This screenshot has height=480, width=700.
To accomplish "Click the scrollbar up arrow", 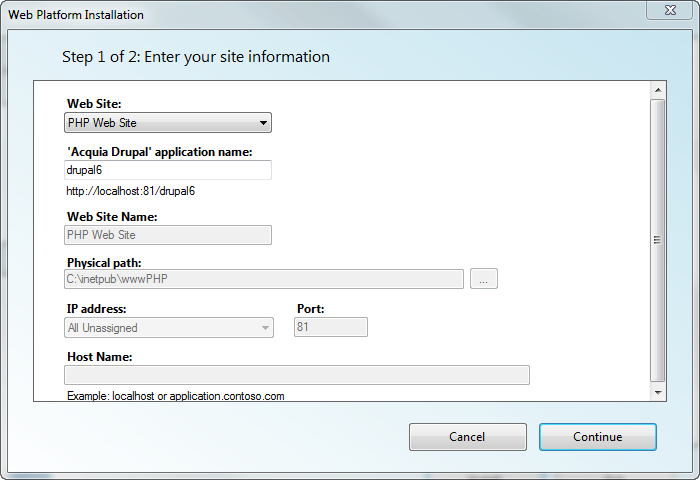I will coord(658,90).
